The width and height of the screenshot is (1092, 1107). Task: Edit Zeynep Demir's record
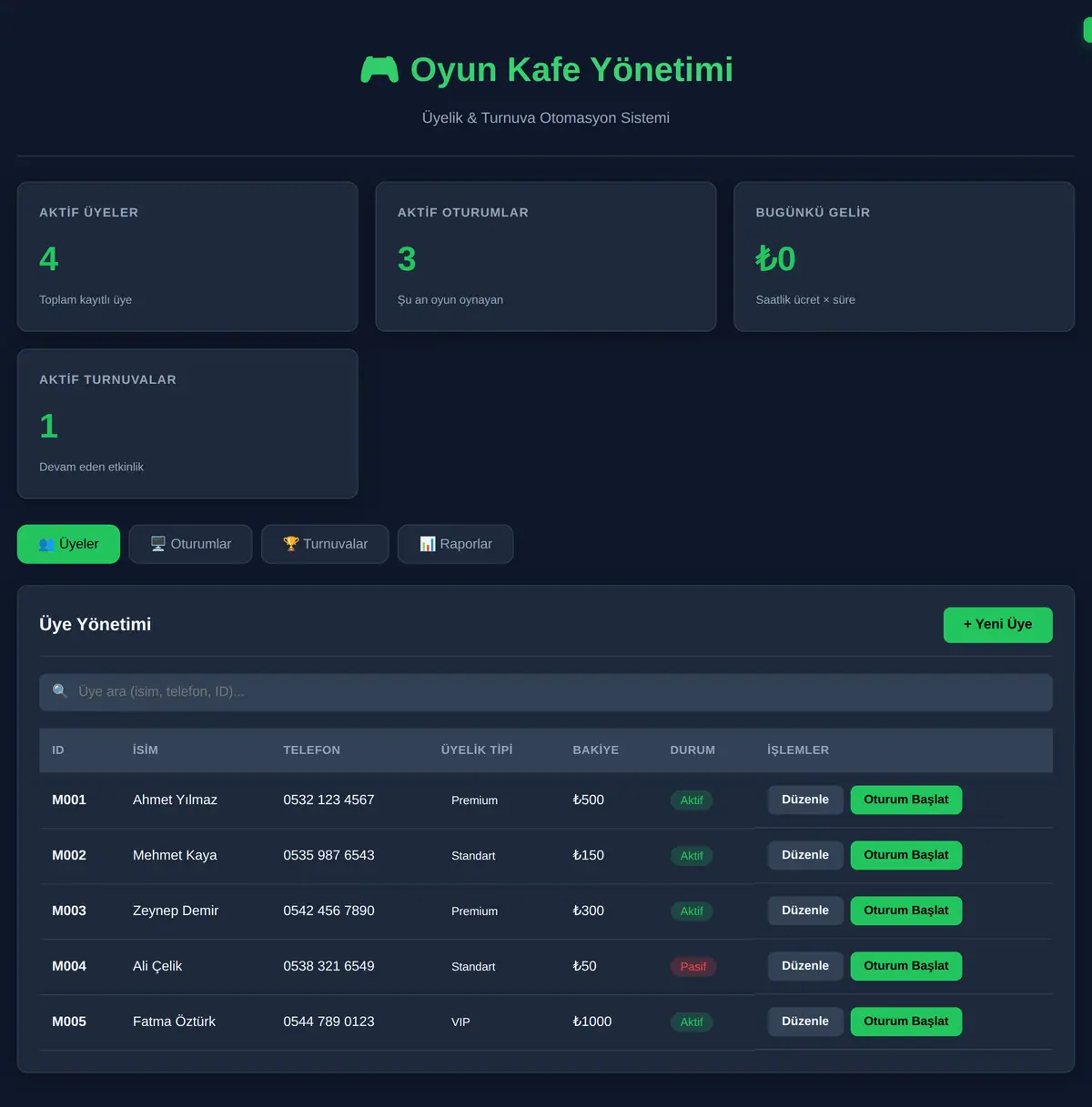click(x=805, y=911)
